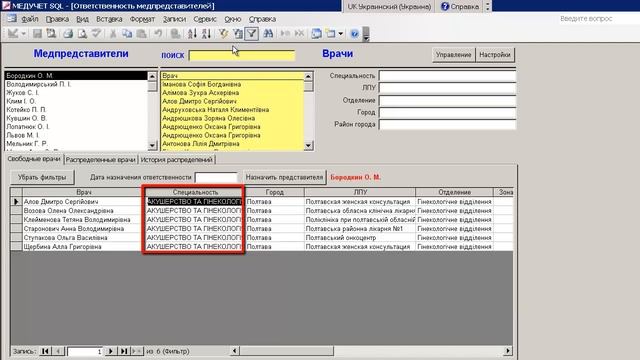
Task: Sort ascending with the A-Z icon
Action: pos(192,33)
